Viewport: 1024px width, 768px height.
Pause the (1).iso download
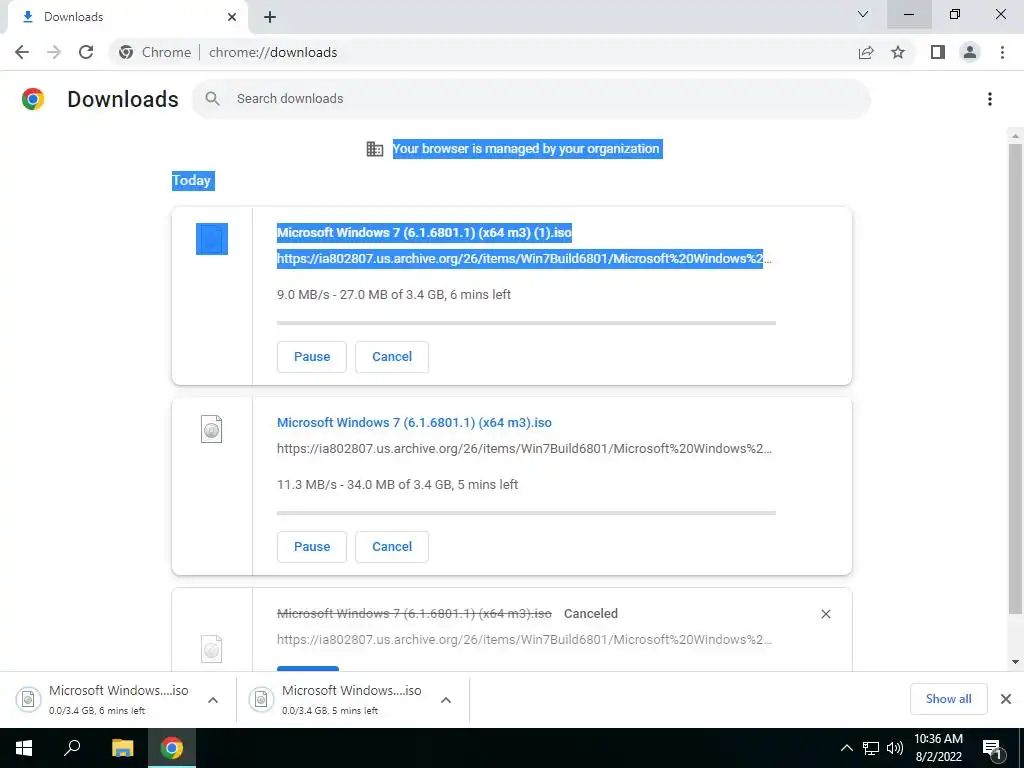pyautogui.click(x=312, y=357)
